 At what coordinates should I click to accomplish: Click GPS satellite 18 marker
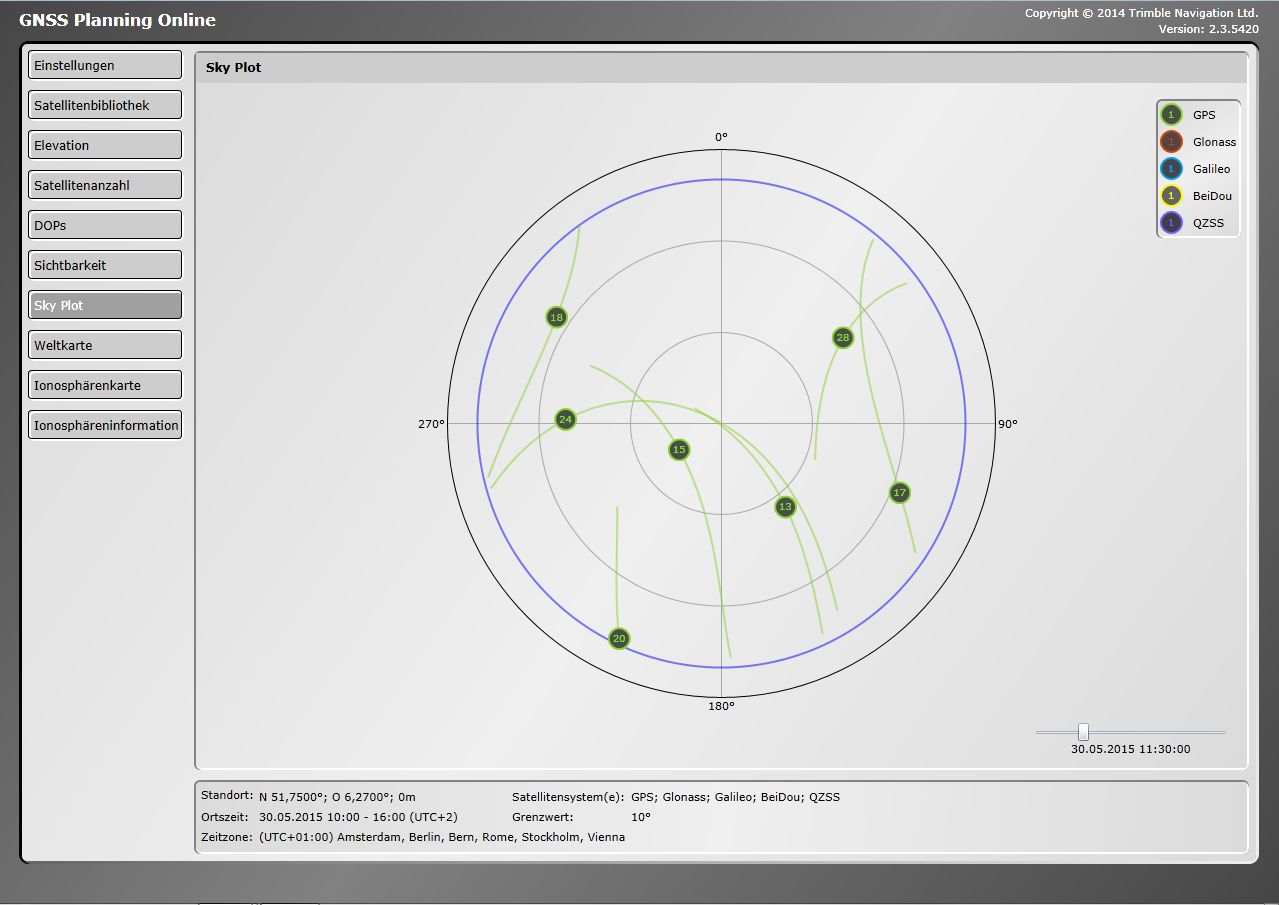pyautogui.click(x=556, y=317)
